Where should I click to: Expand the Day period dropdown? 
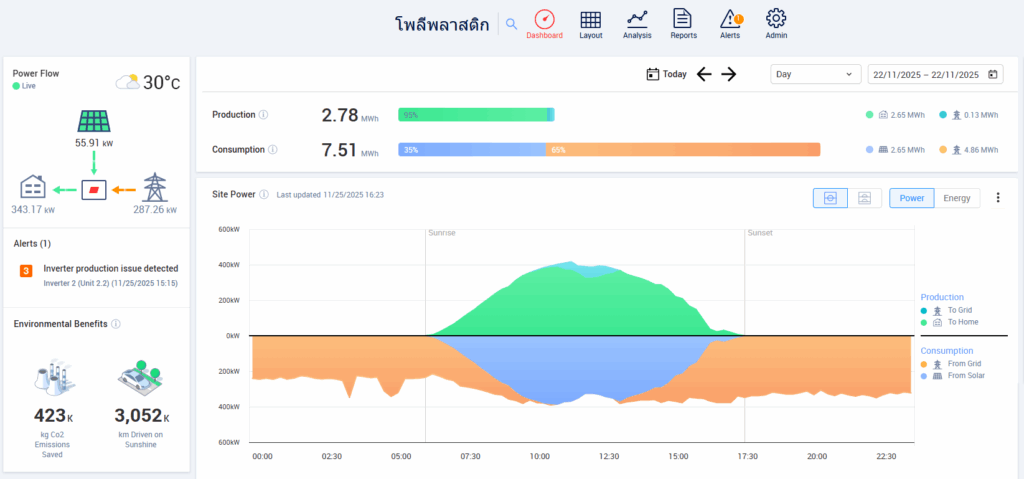(815, 74)
